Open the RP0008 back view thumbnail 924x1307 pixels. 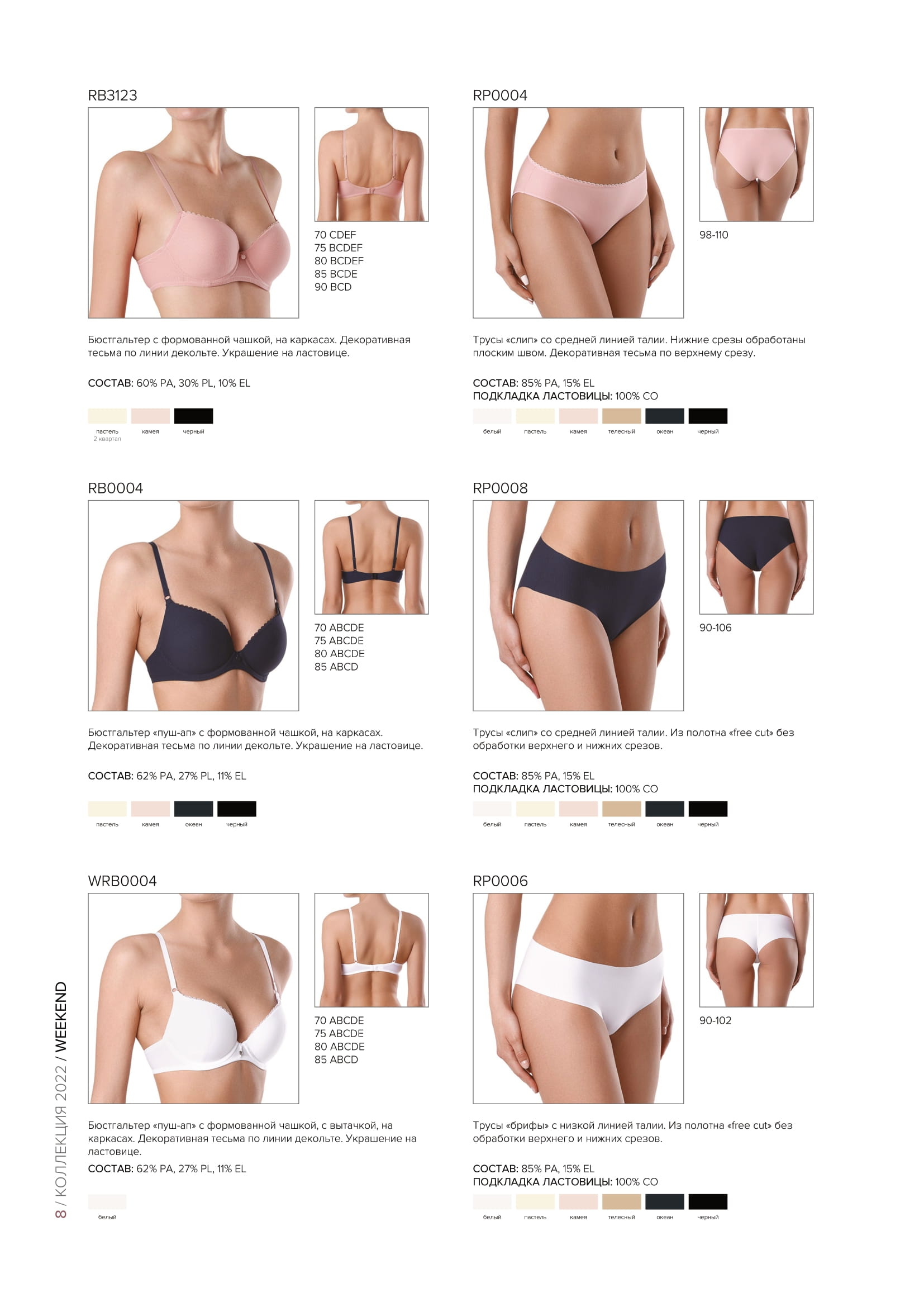[x=756, y=557]
